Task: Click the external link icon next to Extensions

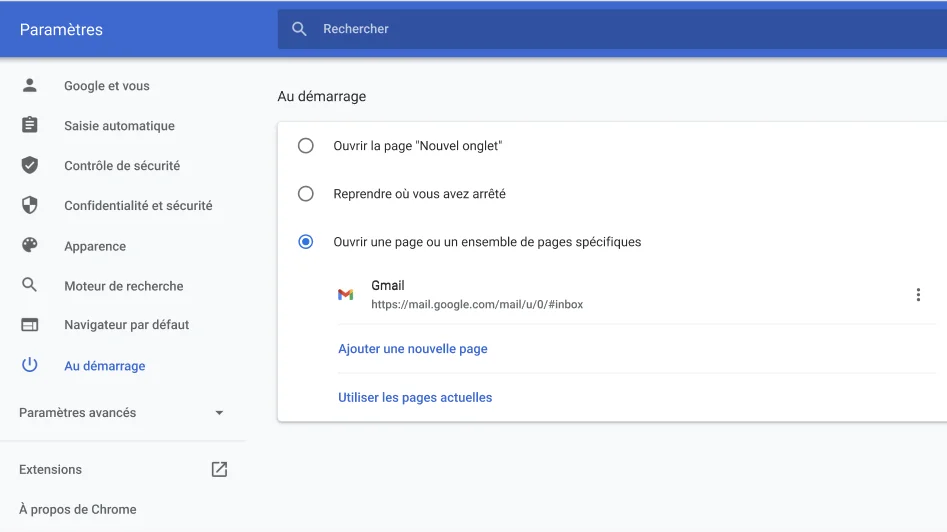Action: coord(219,469)
